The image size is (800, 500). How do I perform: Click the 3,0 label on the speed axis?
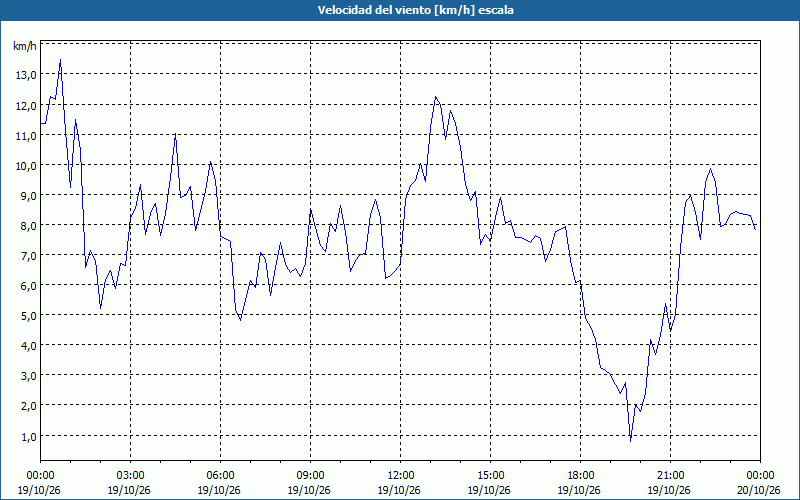(28, 376)
